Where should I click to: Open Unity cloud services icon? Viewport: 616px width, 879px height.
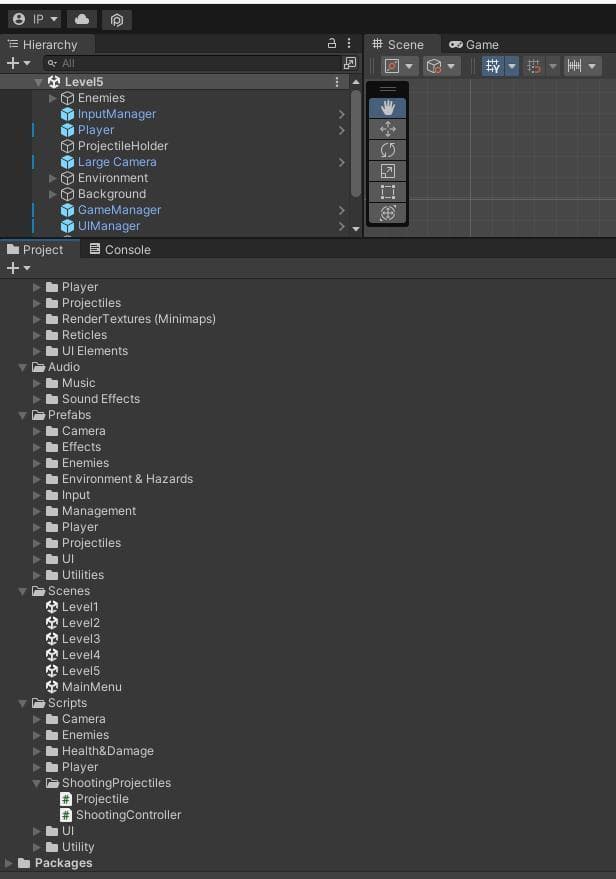pos(82,20)
